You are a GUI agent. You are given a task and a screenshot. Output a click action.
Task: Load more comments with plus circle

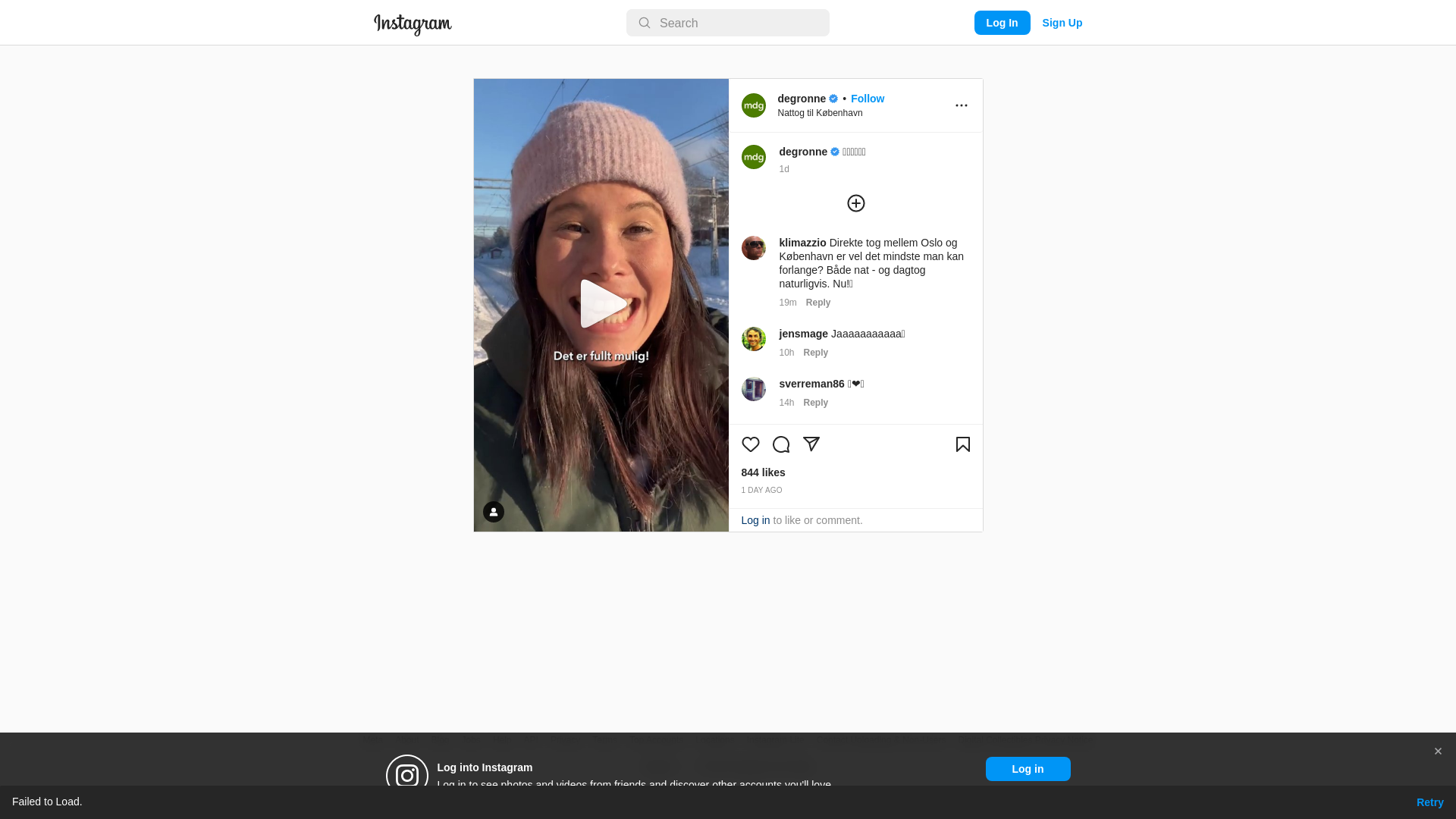click(855, 203)
